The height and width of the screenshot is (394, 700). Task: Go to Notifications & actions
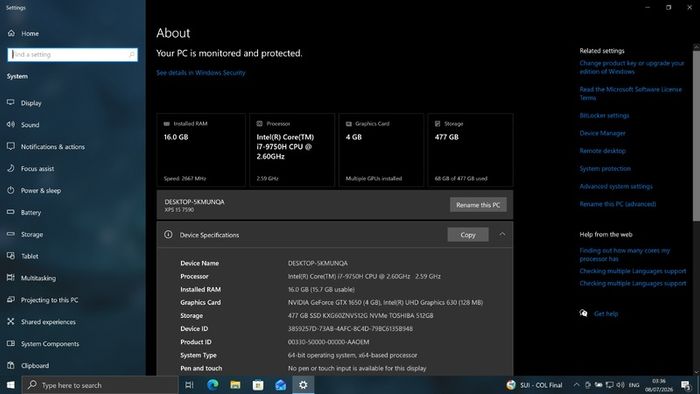[x=46, y=147]
